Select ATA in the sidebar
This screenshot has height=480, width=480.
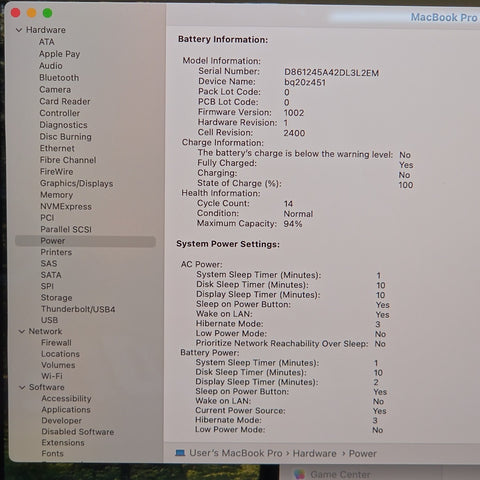[47, 42]
